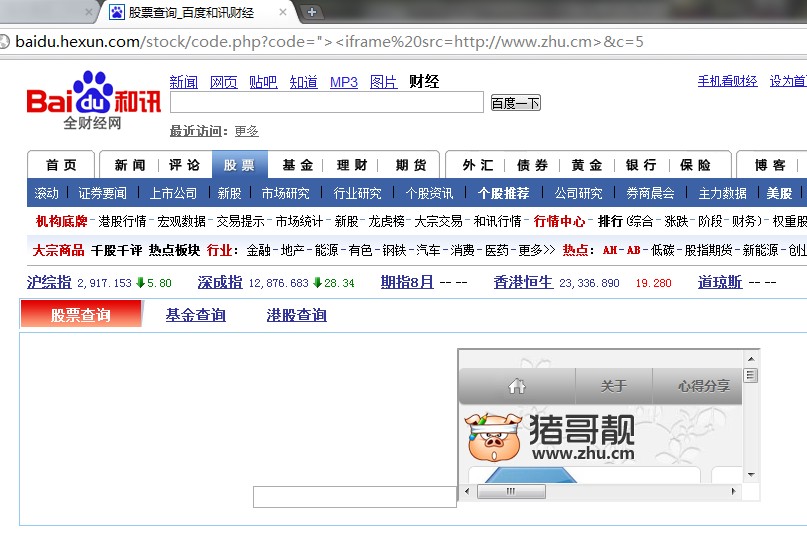Click the iframe scroll left arrow
This screenshot has width=807, height=541.
(x=467, y=491)
